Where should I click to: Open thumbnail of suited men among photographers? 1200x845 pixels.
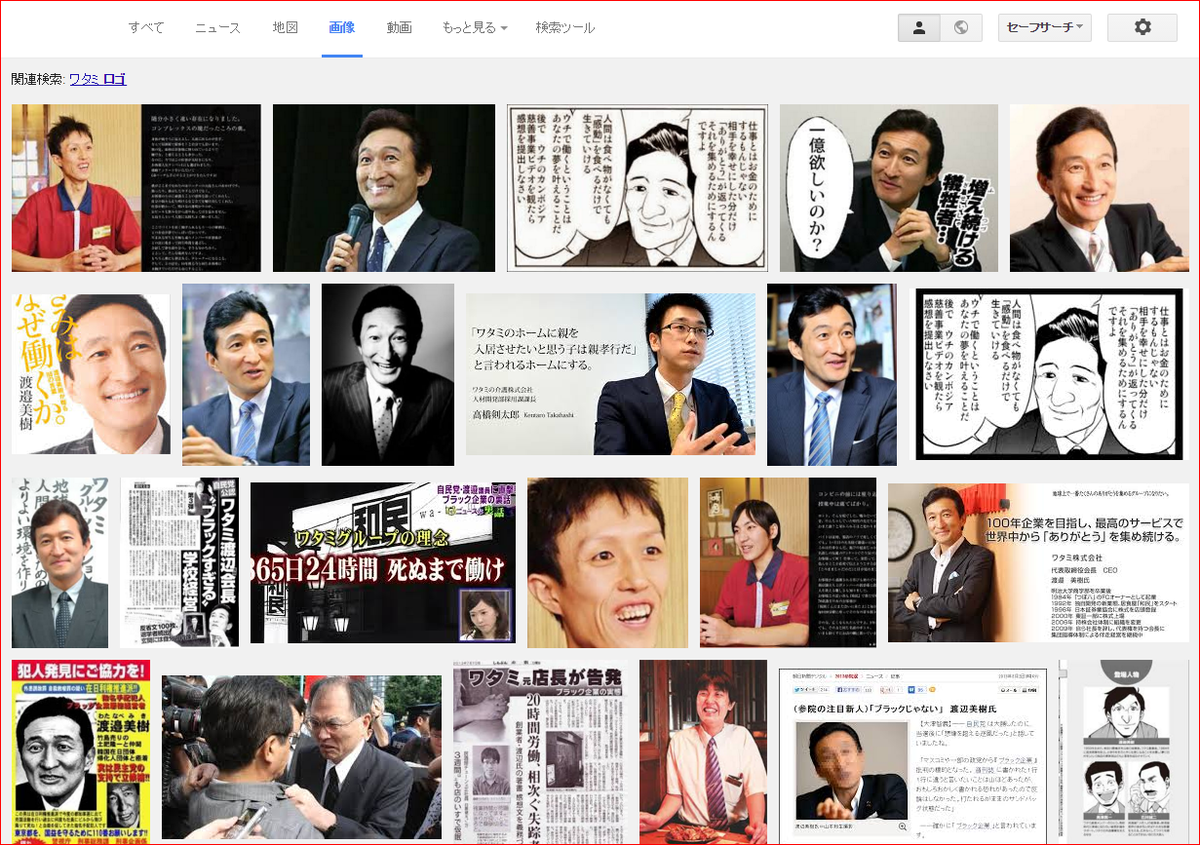click(302, 757)
